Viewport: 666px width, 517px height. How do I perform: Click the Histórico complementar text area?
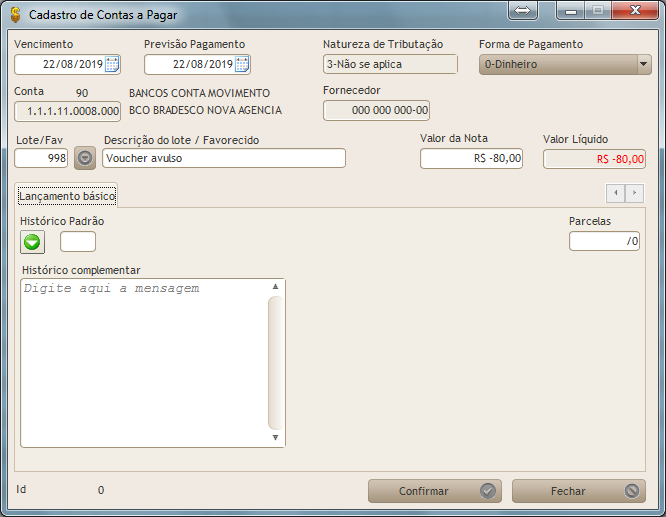coord(145,362)
